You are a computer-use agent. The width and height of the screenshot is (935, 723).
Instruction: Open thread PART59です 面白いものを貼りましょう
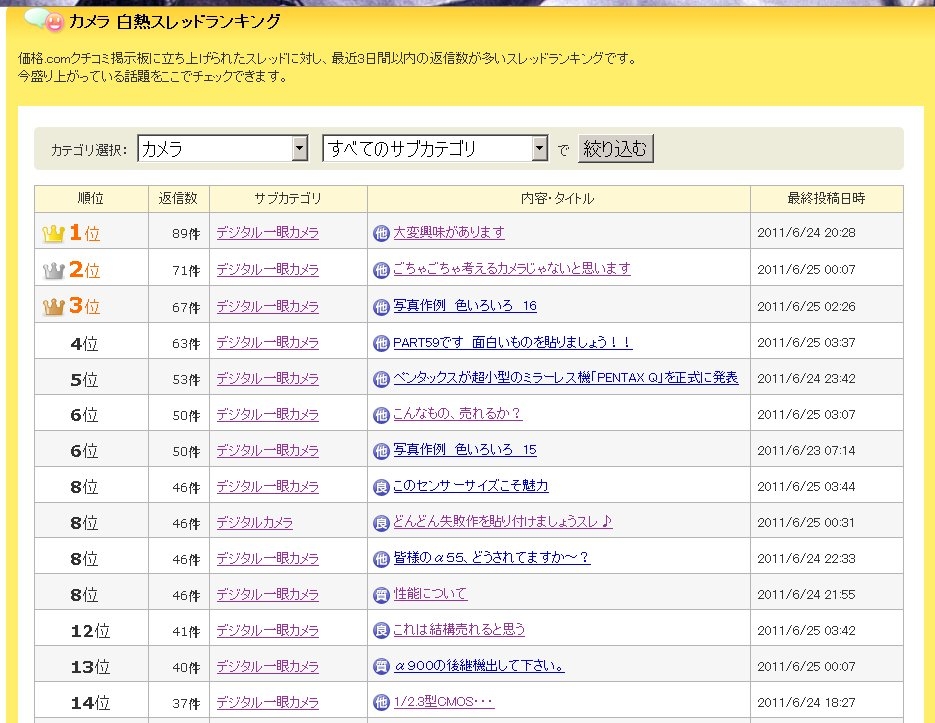pyautogui.click(x=512, y=342)
